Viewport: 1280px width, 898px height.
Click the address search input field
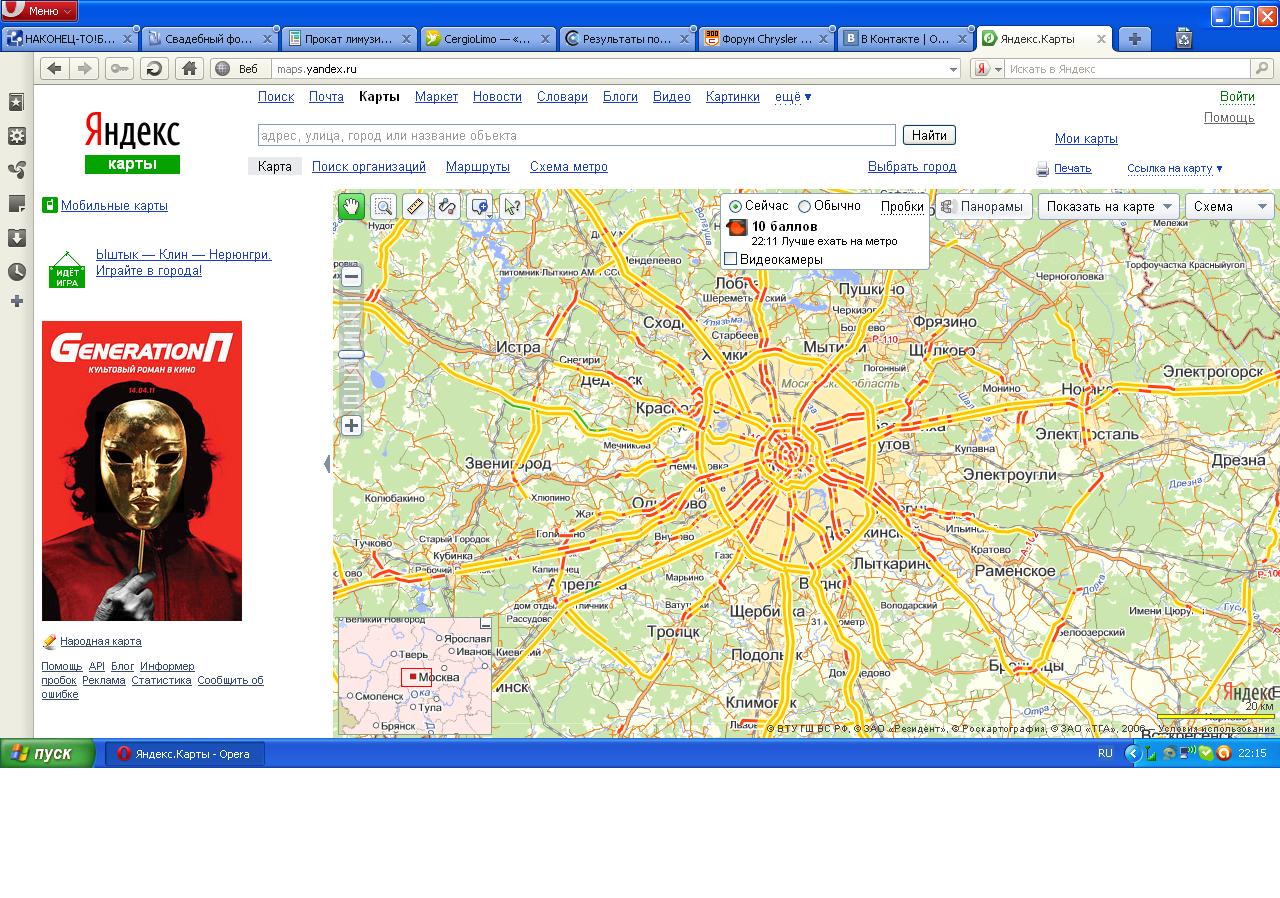tap(576, 135)
